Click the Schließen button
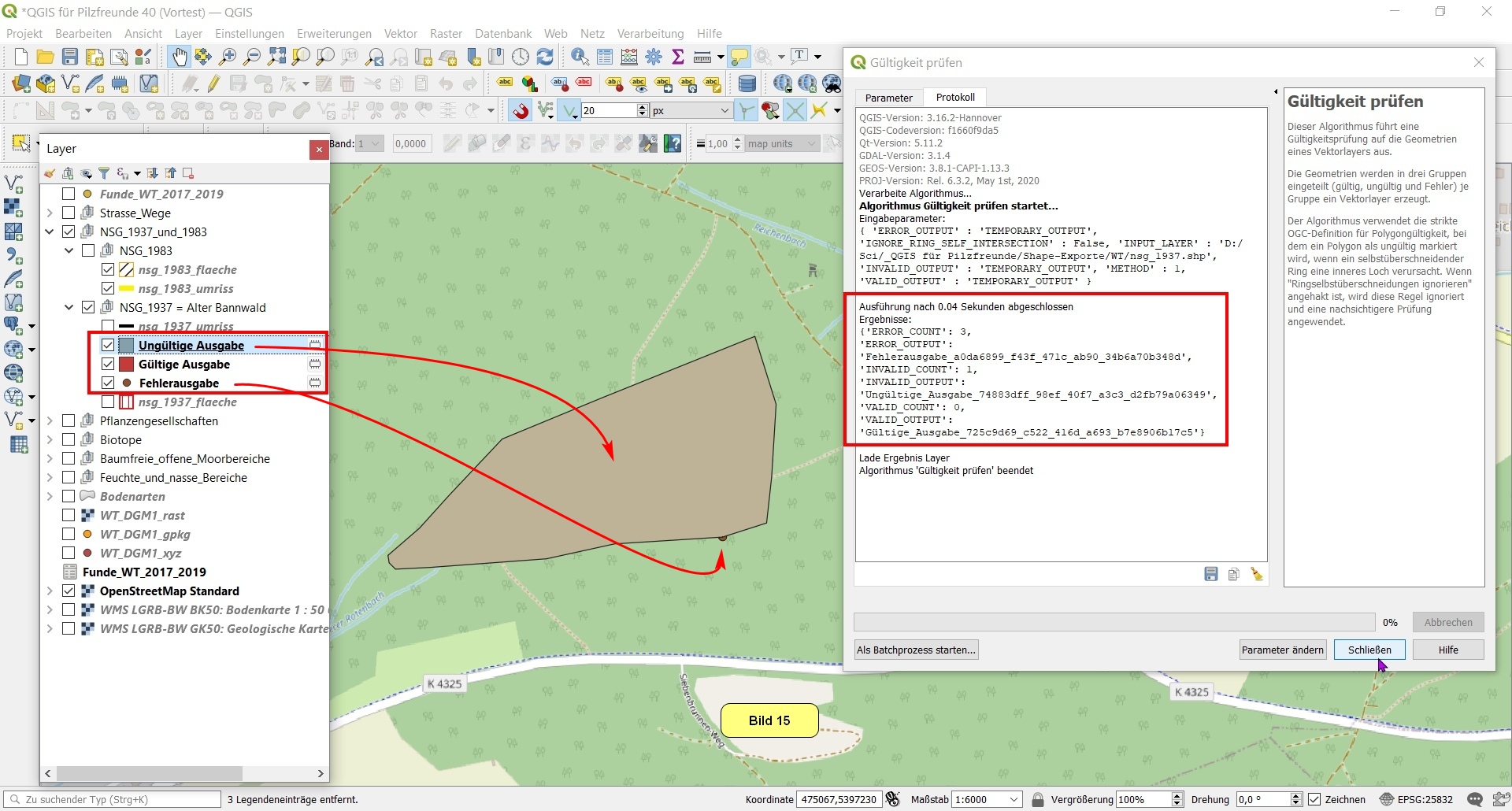Viewport: 1512px width, 811px height. [x=1369, y=650]
